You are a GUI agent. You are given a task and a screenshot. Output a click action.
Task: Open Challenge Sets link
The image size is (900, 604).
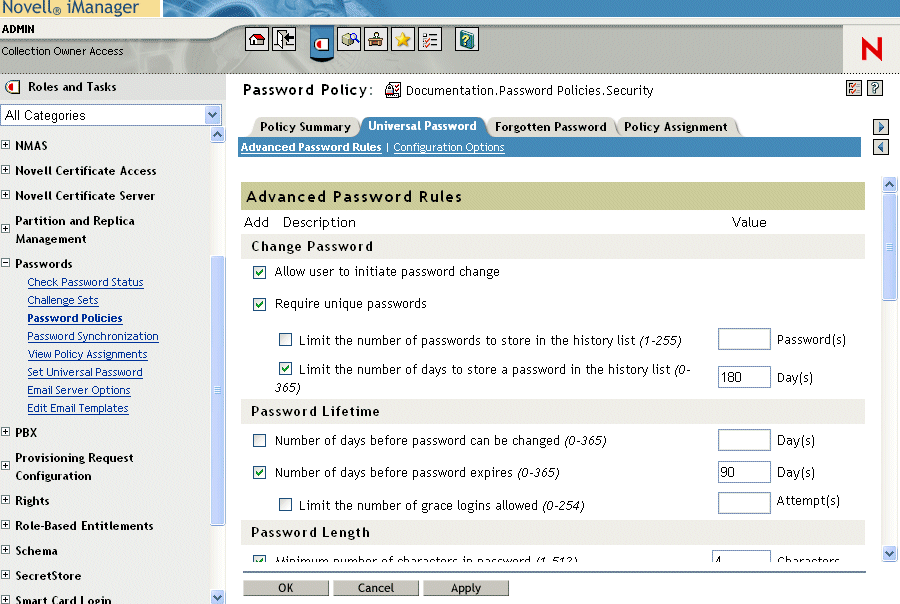63,300
